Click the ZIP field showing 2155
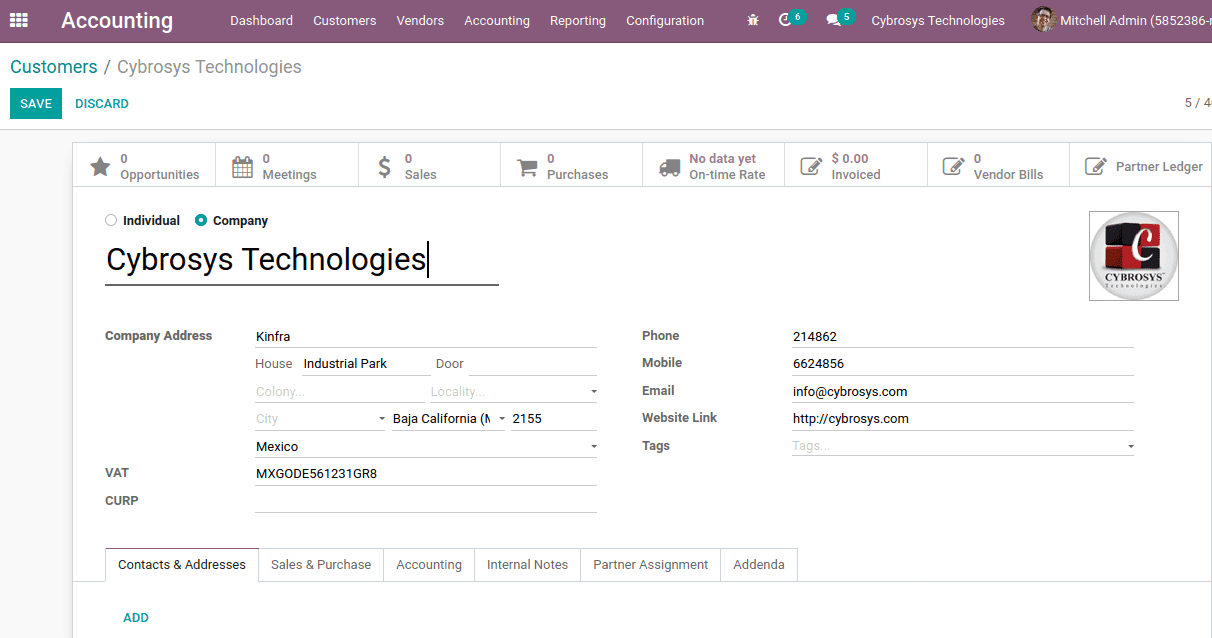Screen dimensions: 1212x638 (554, 419)
